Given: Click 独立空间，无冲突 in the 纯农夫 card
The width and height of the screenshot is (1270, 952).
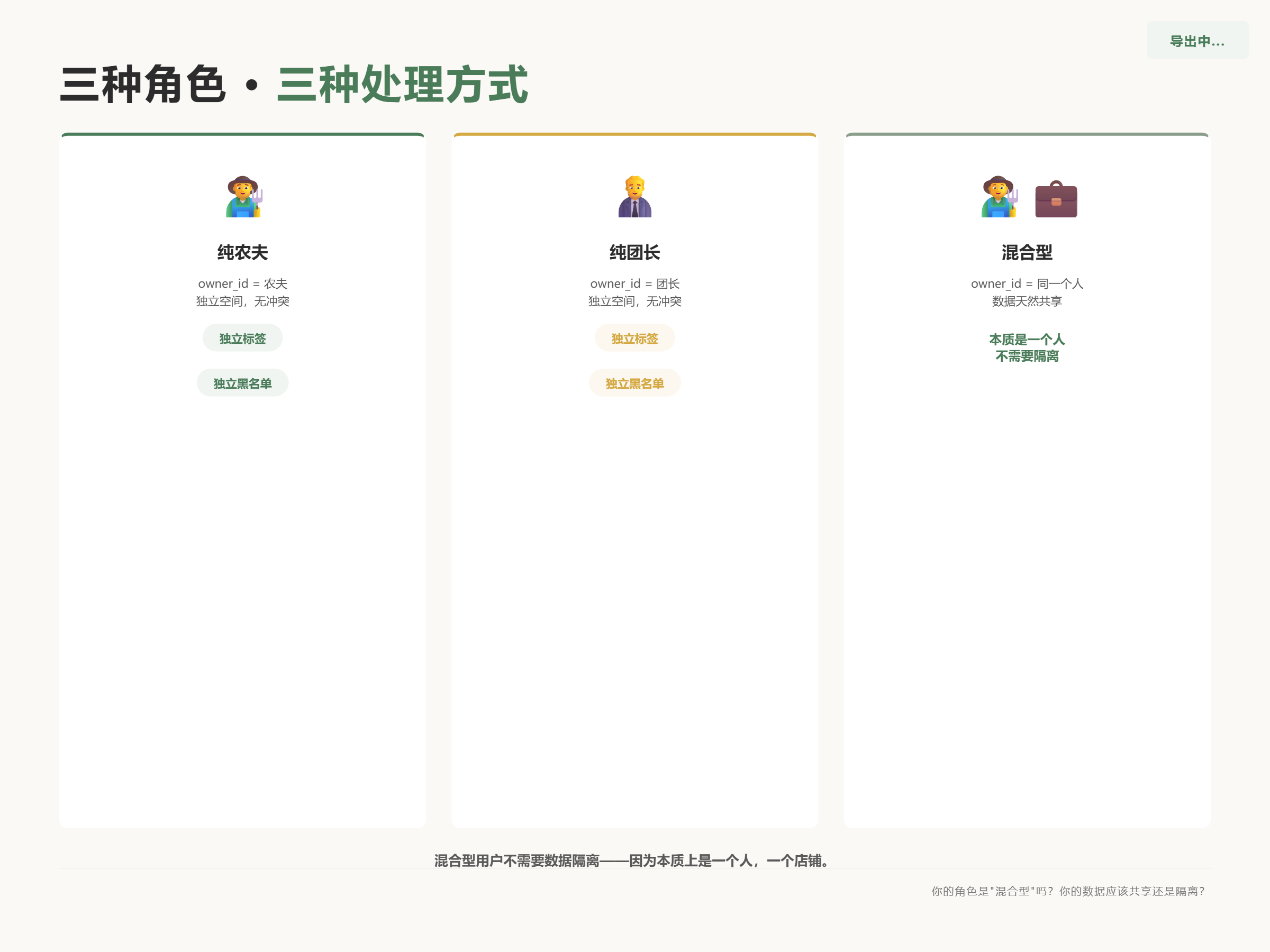Looking at the screenshot, I should pos(242,301).
